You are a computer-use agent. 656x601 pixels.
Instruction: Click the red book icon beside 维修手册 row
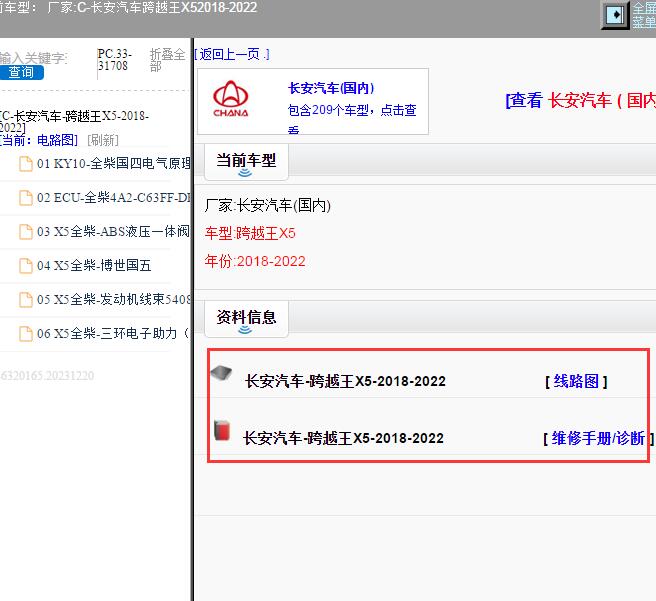point(222,430)
